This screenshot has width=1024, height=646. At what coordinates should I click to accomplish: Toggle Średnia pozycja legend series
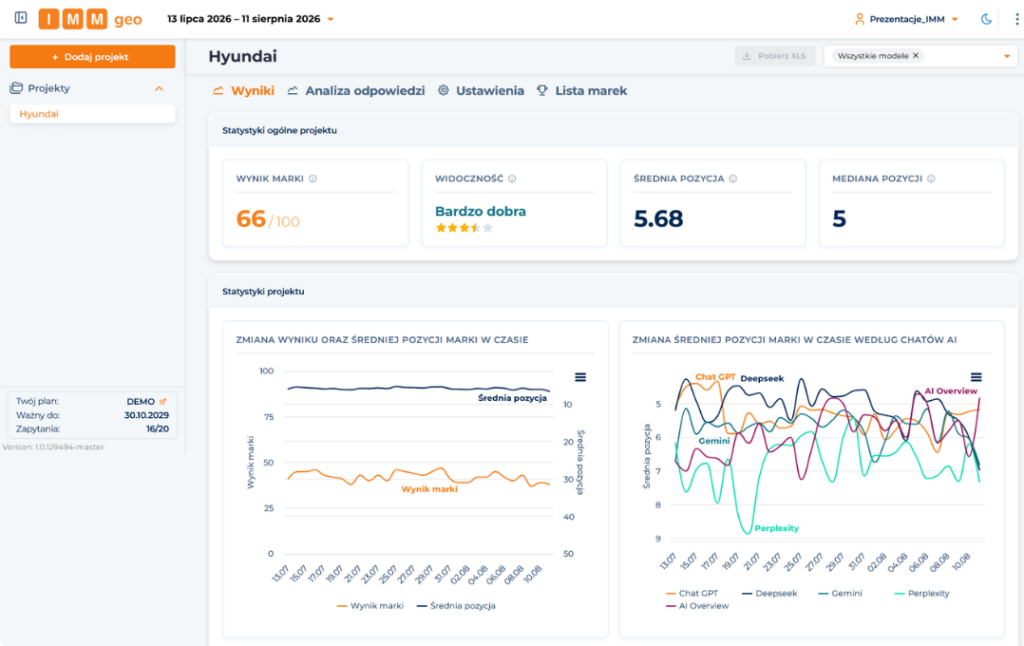click(456, 606)
